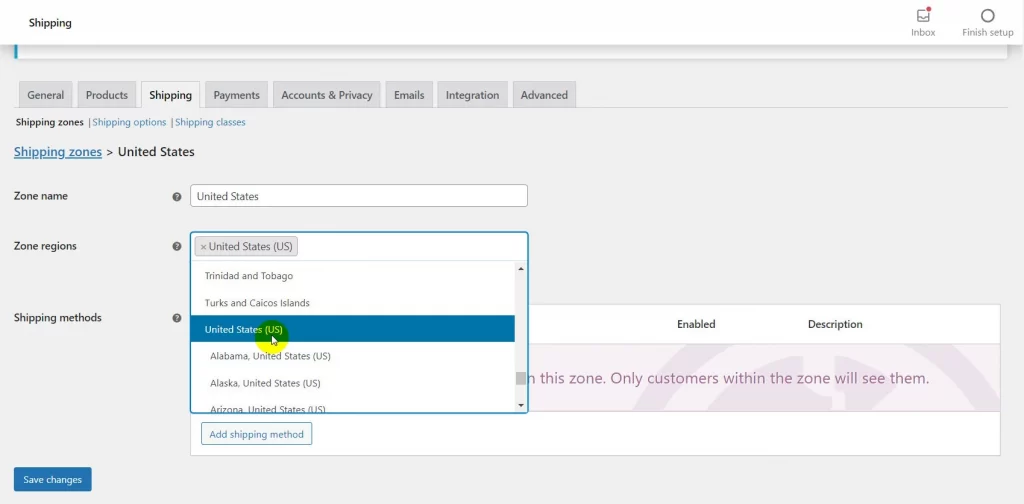Image resolution: width=1024 pixels, height=504 pixels.
Task: Switch to the Products tab
Action: coord(107,95)
